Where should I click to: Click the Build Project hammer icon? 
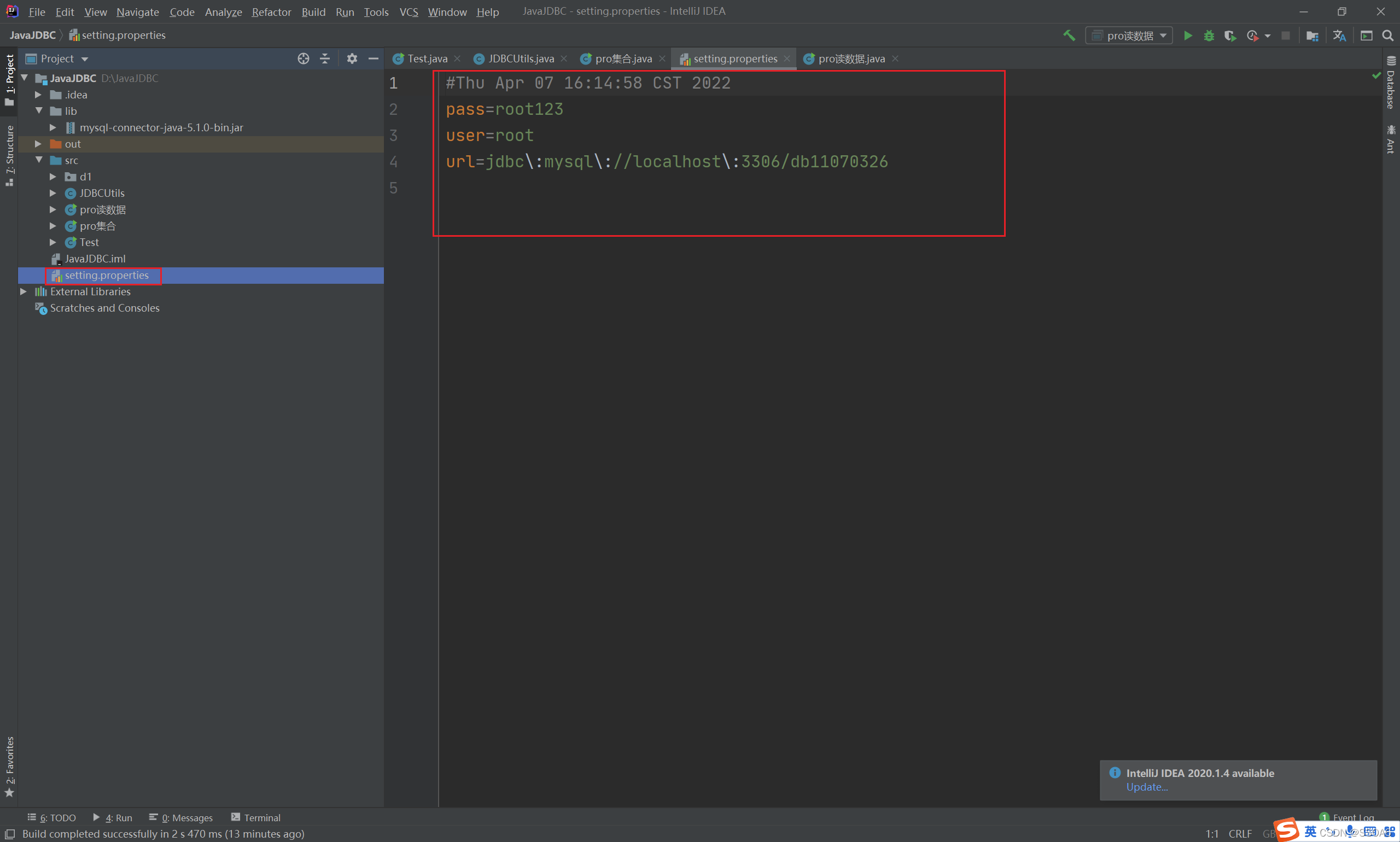coord(1069,36)
